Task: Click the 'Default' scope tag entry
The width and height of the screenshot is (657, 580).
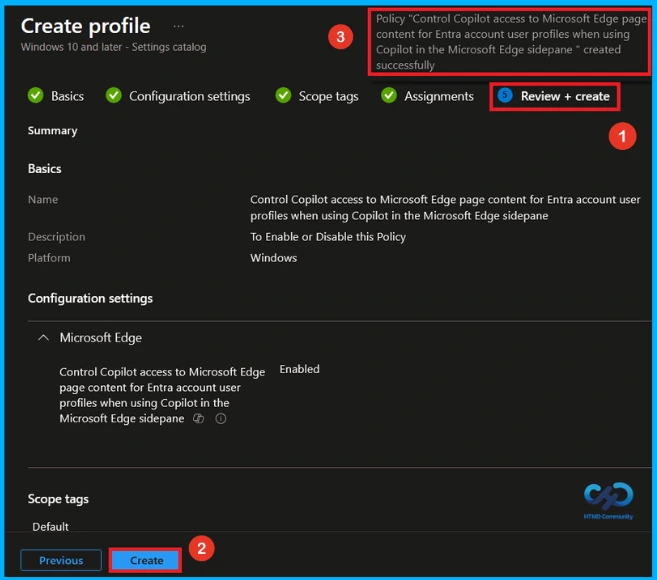Action: [x=50, y=526]
